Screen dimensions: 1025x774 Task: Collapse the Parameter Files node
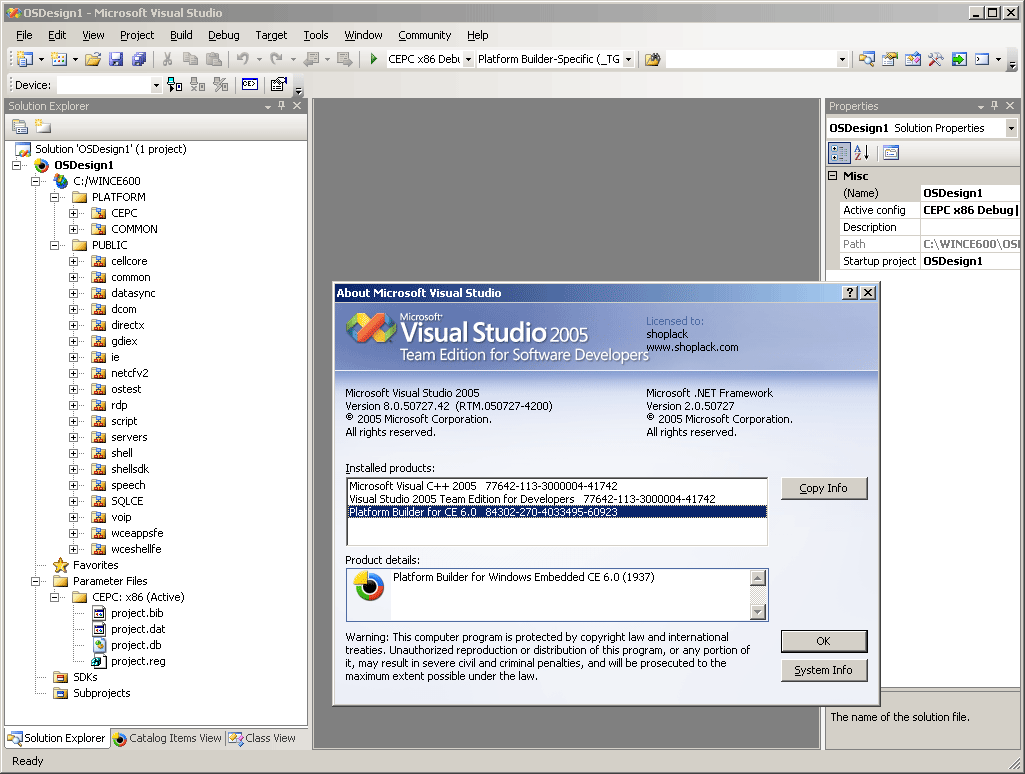click(36, 581)
